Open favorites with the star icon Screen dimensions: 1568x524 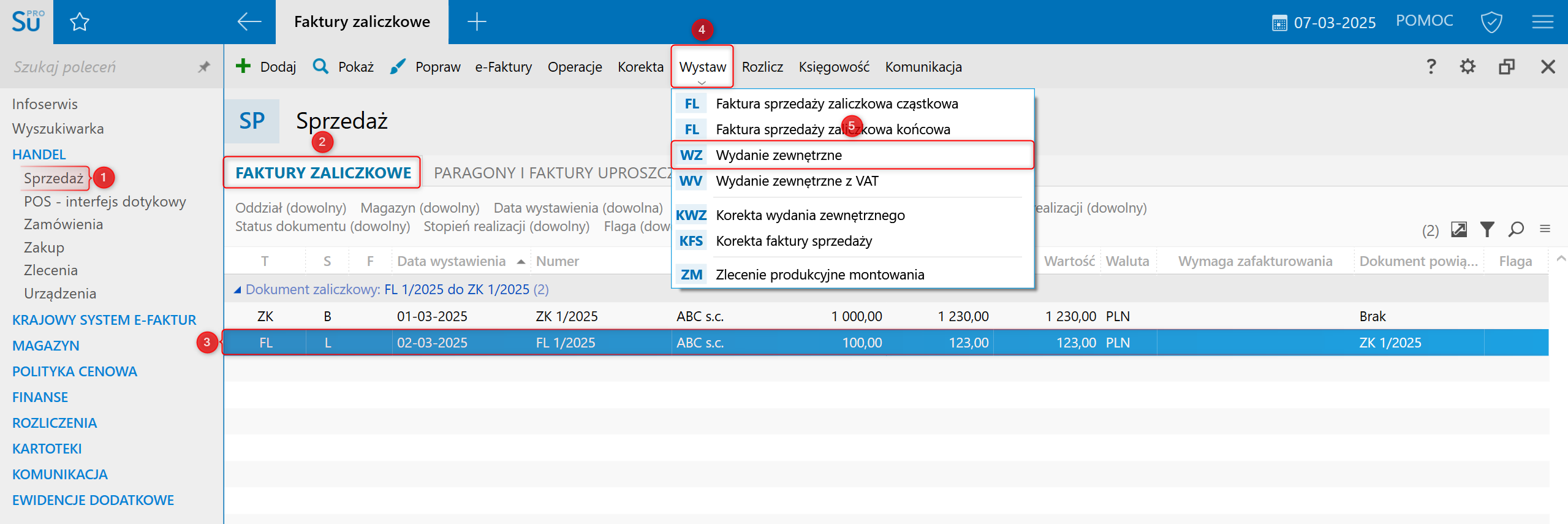pyautogui.click(x=80, y=22)
